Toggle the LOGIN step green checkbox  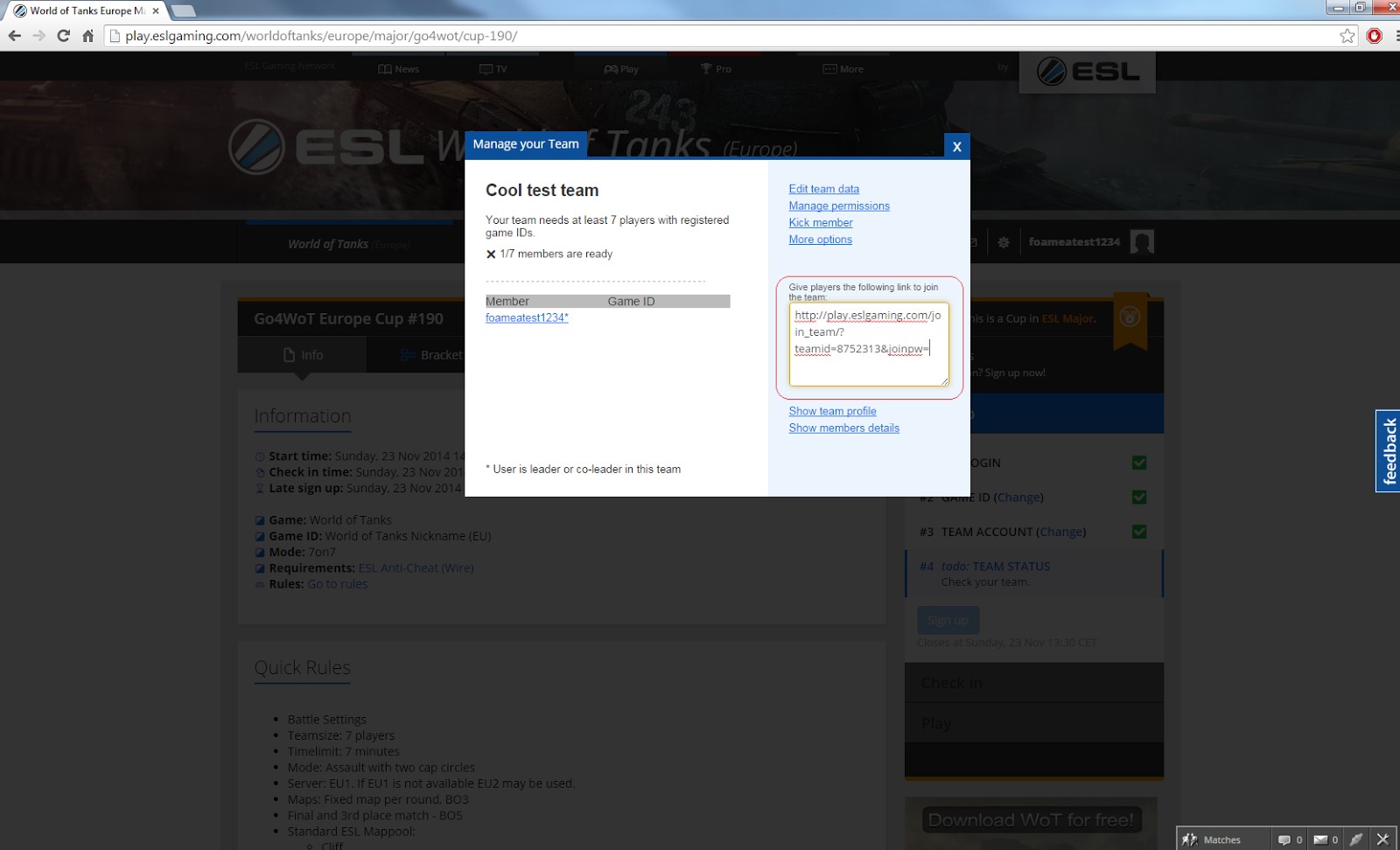[x=1138, y=463]
